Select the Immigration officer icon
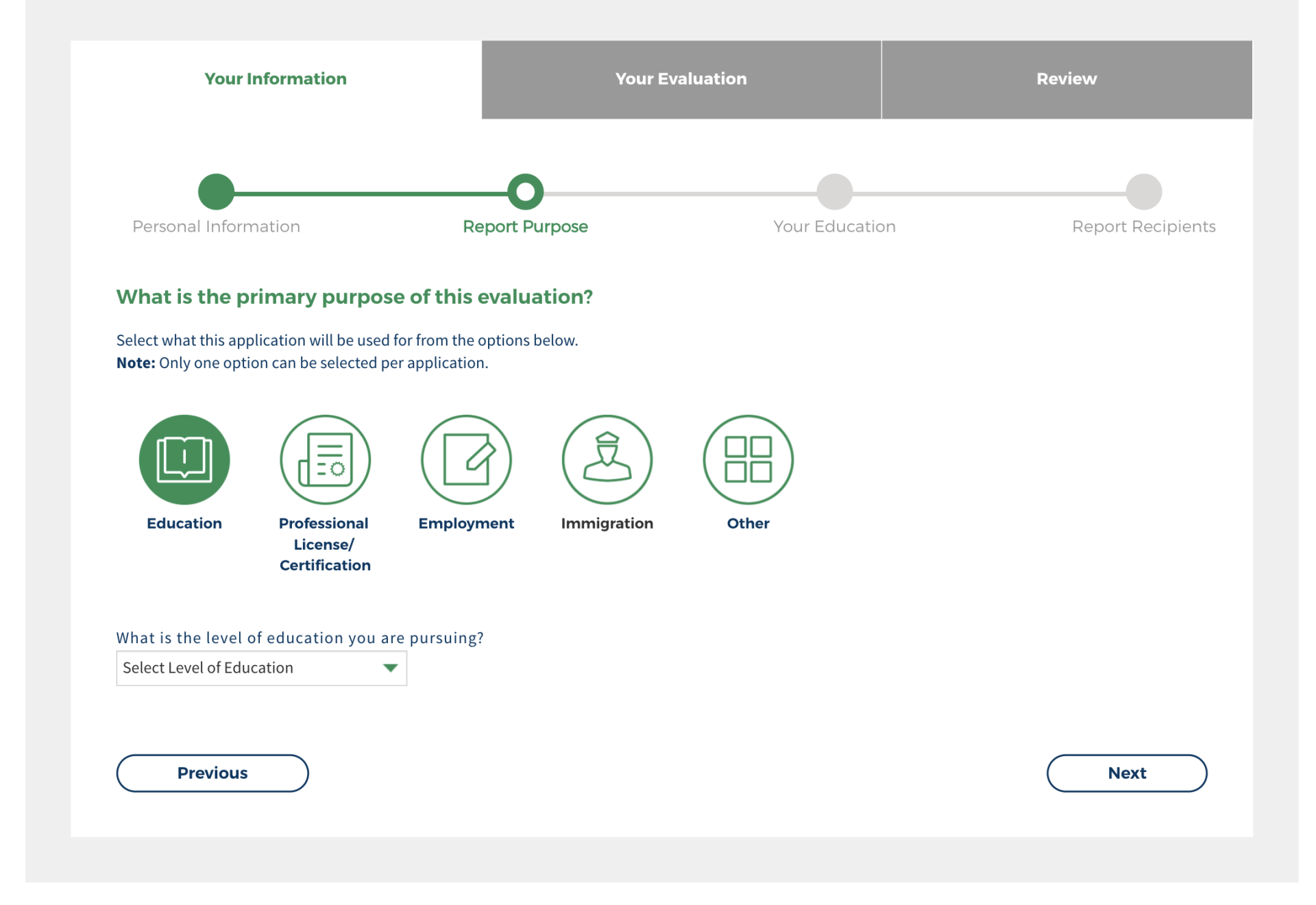 coord(607,459)
